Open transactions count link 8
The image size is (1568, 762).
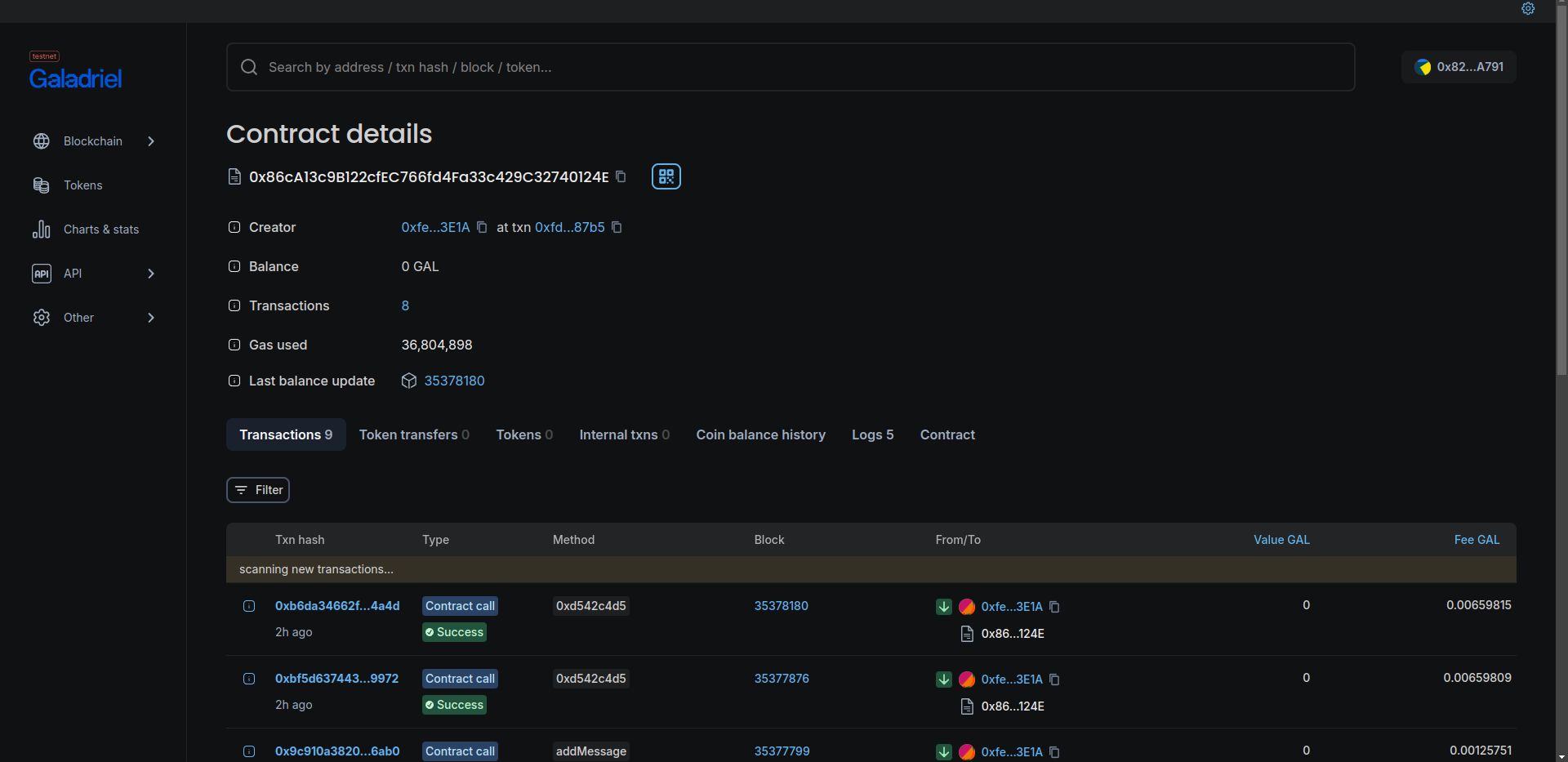point(405,305)
